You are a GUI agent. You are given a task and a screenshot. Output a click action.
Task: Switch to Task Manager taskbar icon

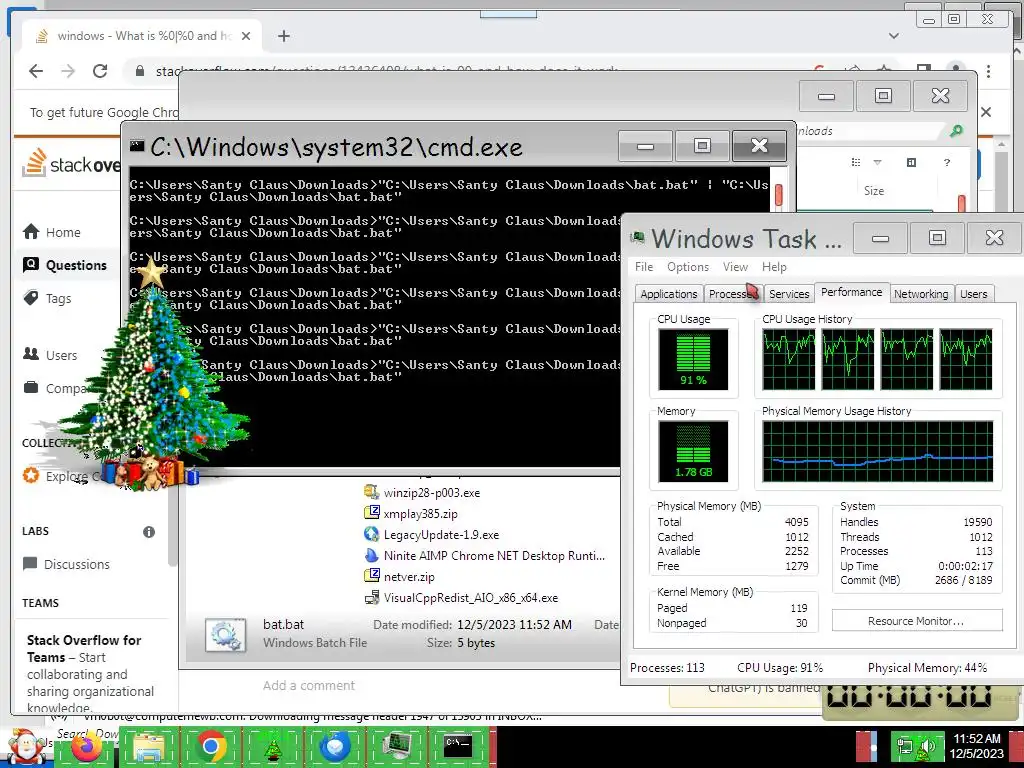tap(396, 748)
